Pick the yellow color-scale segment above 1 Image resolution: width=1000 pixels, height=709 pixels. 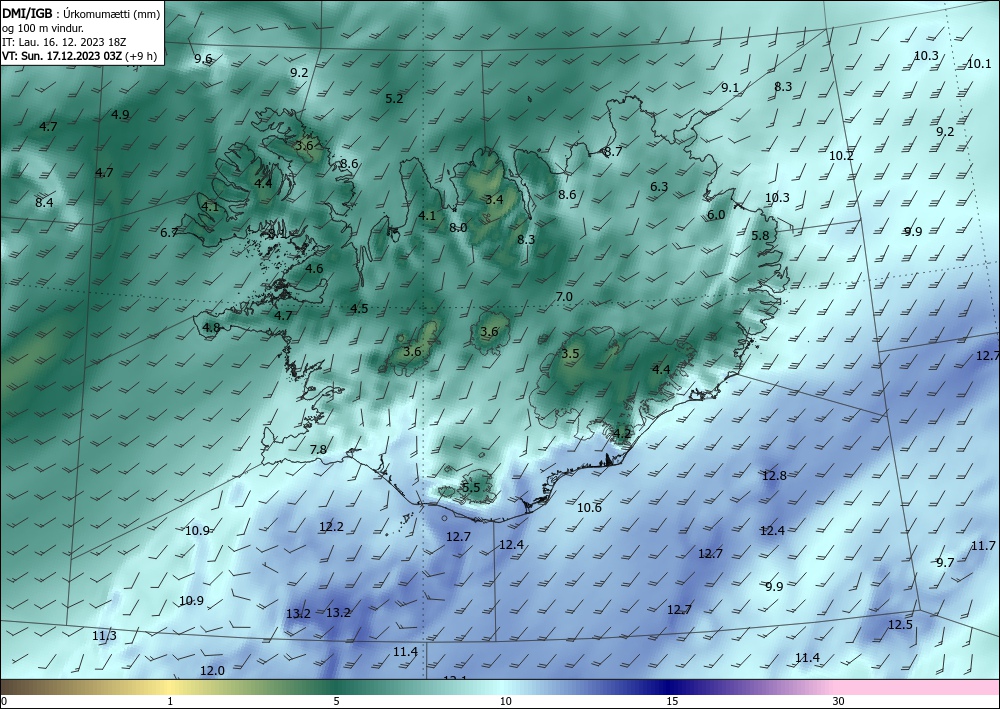pyautogui.click(x=170, y=687)
